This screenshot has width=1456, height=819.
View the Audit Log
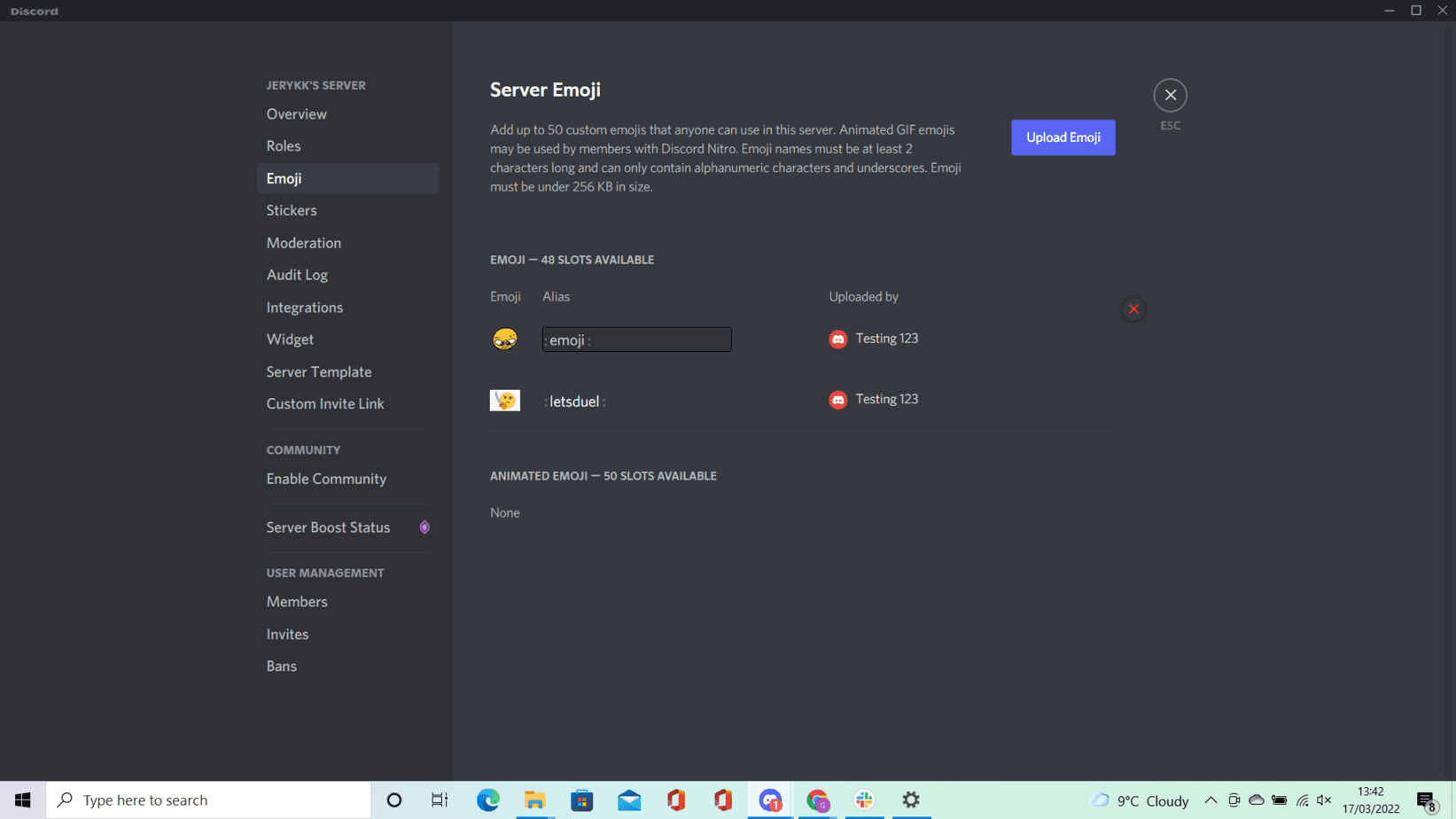point(347,275)
